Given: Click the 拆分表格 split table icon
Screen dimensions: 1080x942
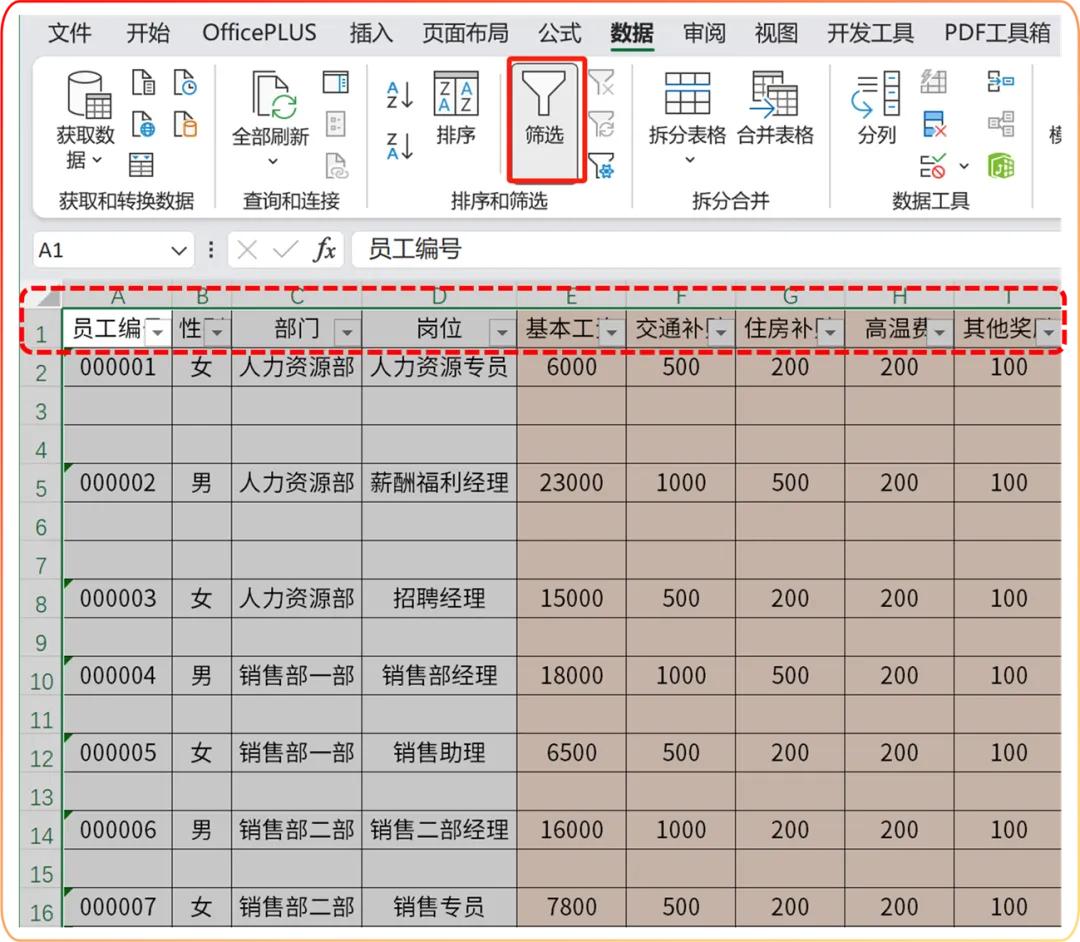Looking at the screenshot, I should pos(687,94).
